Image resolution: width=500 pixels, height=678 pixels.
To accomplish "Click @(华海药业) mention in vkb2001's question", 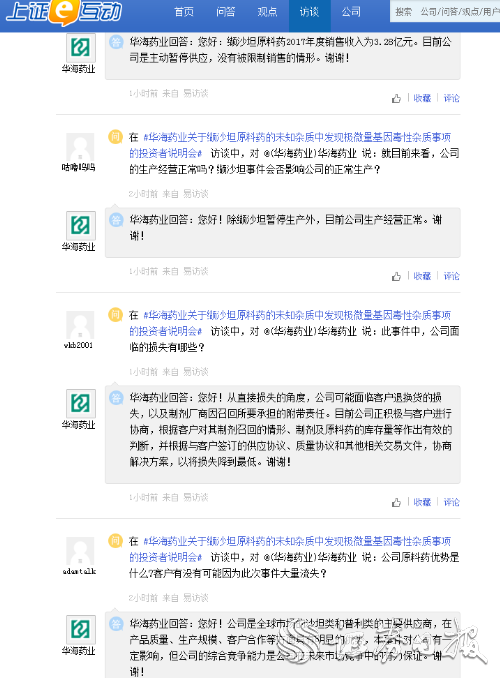I will coord(290,331).
